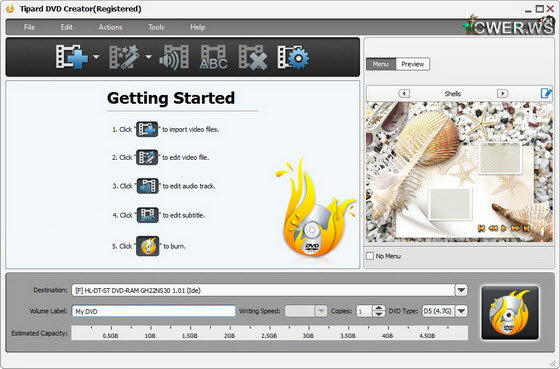Click edit audio track icon in Getting Started
Screen dimensions: 560x369
tap(148, 186)
